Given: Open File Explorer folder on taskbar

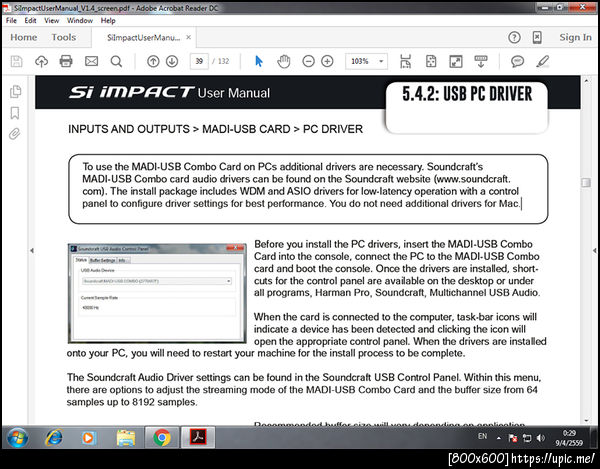Looking at the screenshot, I should pyautogui.click(x=126, y=437).
